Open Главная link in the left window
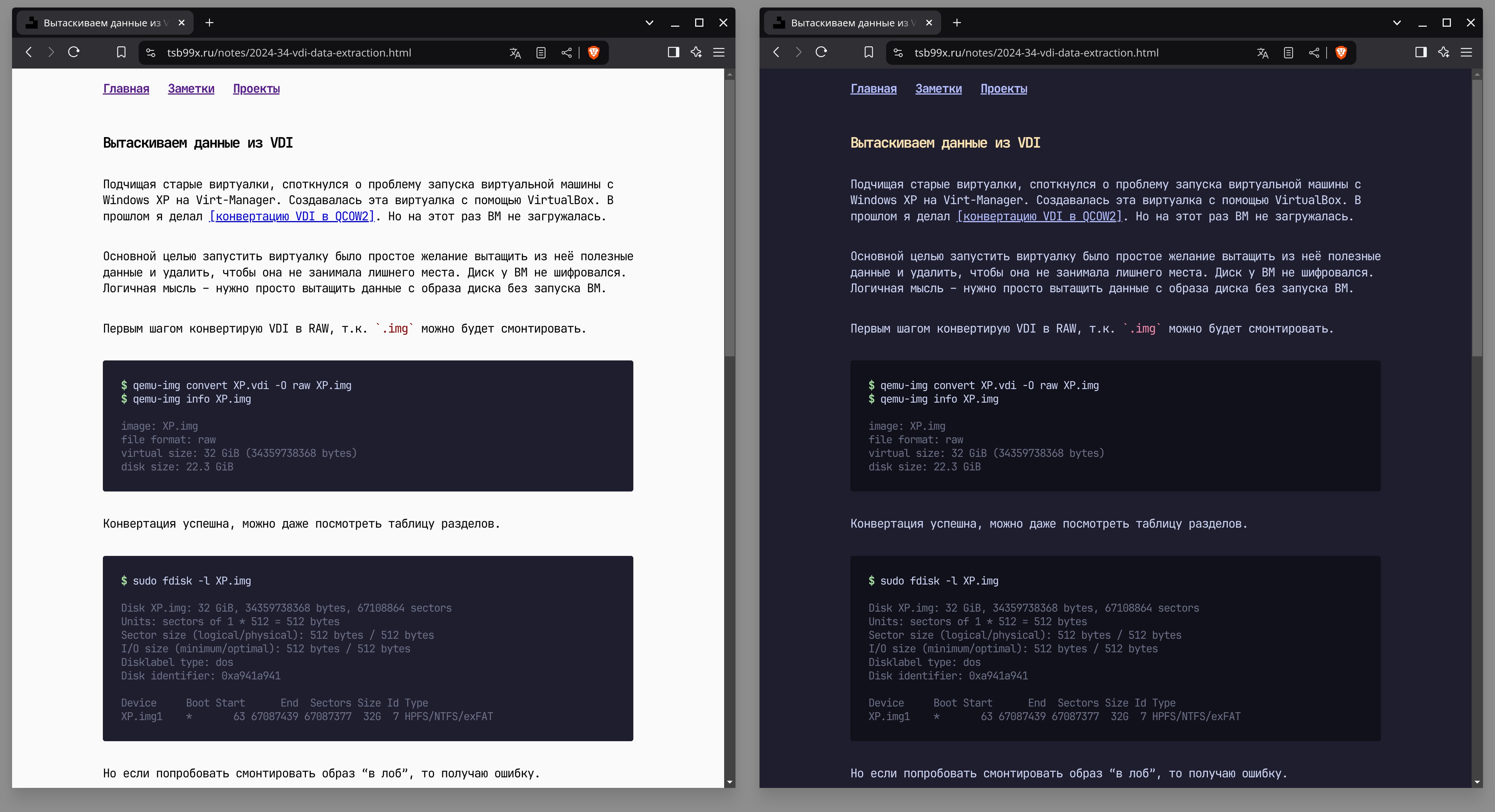Image resolution: width=1495 pixels, height=812 pixels. (x=126, y=89)
